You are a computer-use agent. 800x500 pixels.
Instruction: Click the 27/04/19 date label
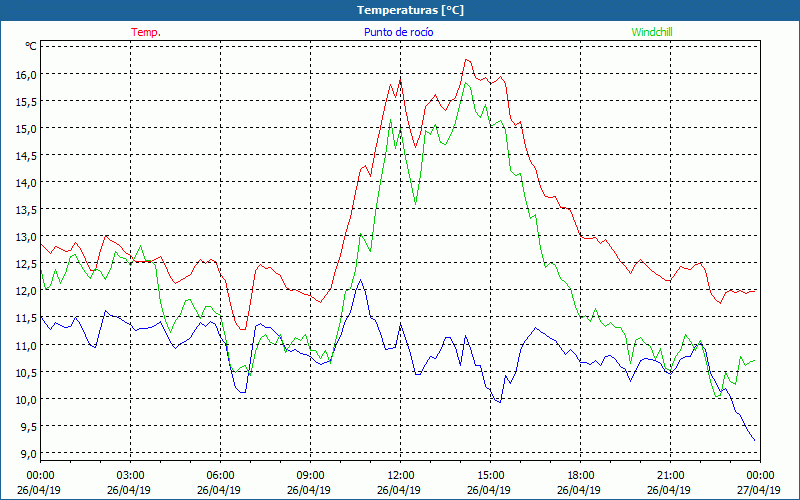pyautogui.click(x=759, y=490)
